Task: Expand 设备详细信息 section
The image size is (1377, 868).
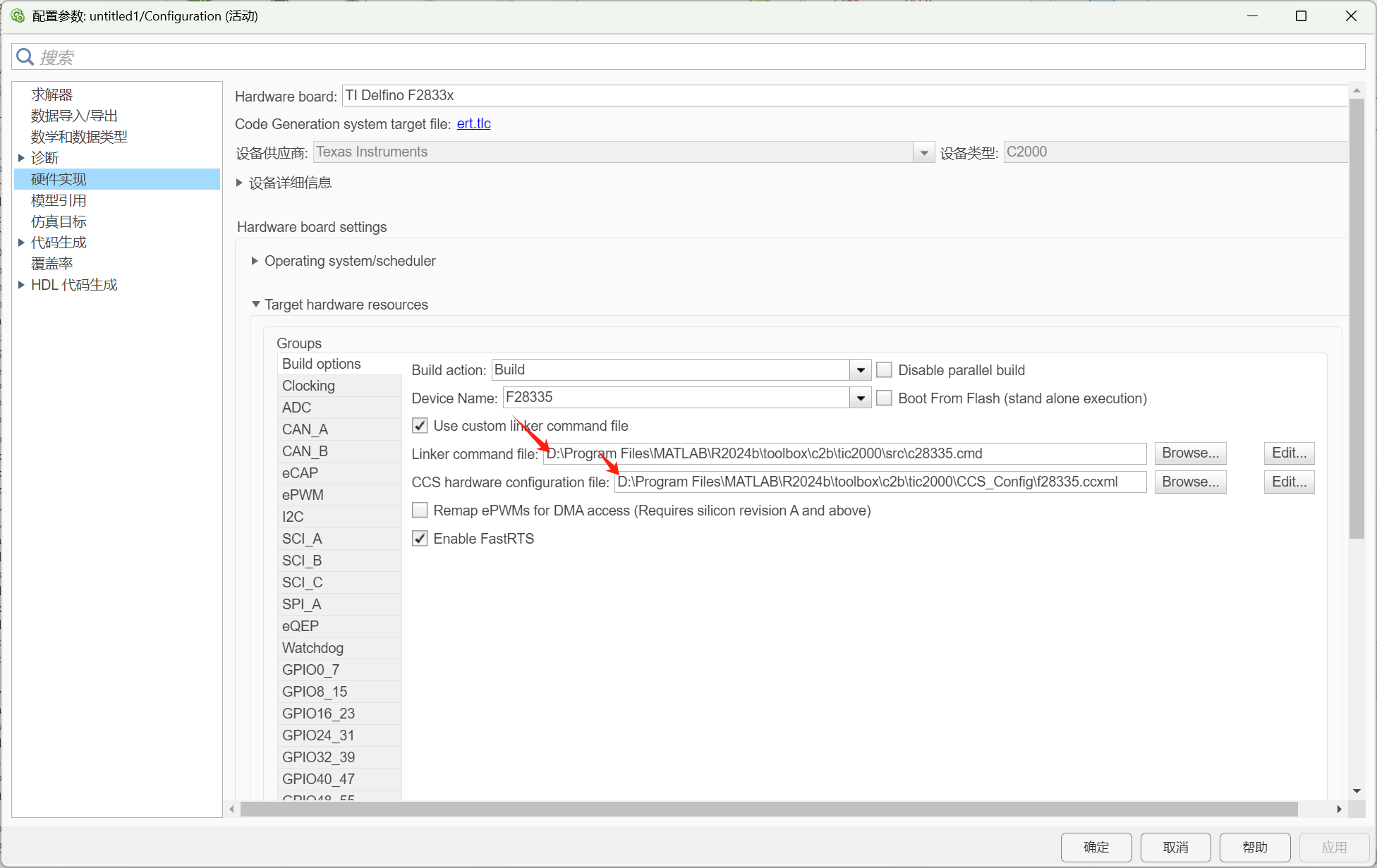Action: 239,183
